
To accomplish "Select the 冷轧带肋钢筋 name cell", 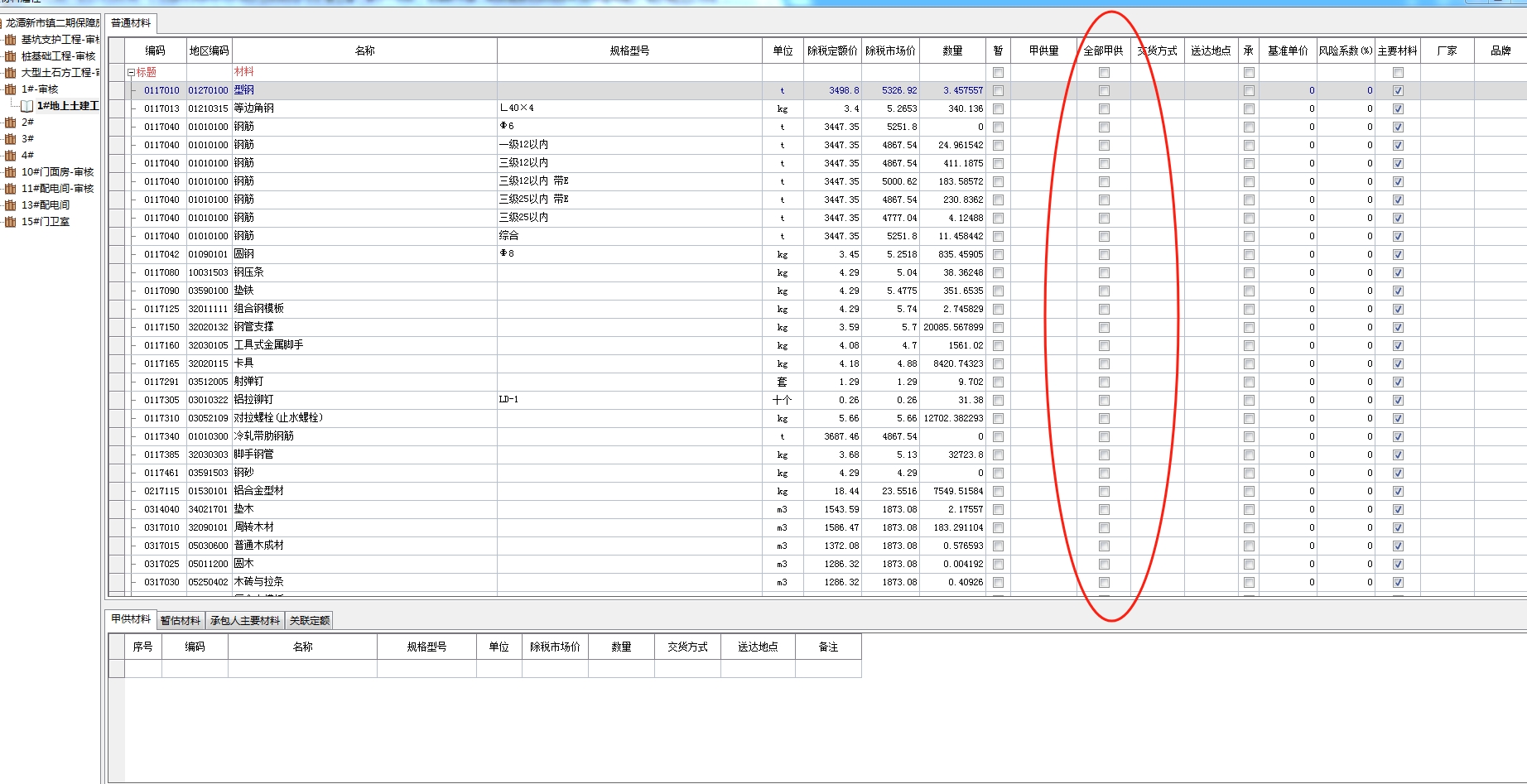I will 364,437.
